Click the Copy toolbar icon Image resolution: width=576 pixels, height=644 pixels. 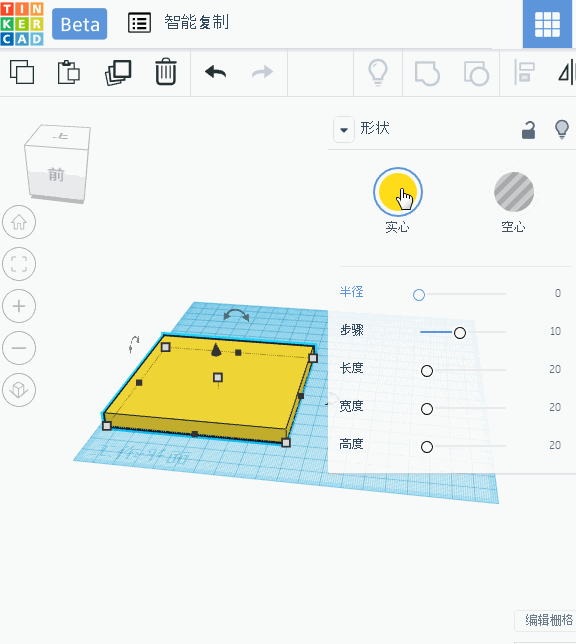[22, 72]
